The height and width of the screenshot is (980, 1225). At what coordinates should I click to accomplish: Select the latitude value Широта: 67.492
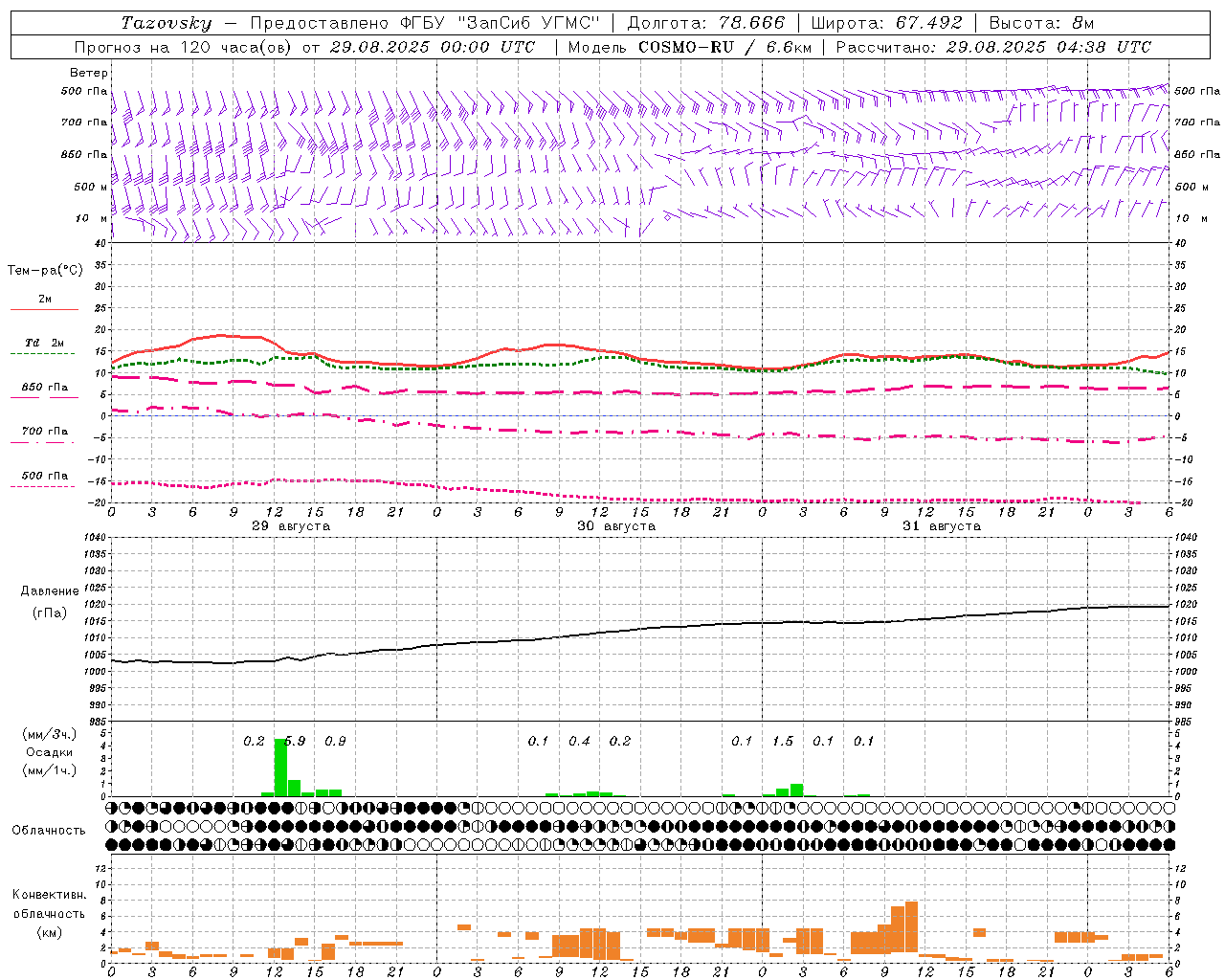(886, 23)
